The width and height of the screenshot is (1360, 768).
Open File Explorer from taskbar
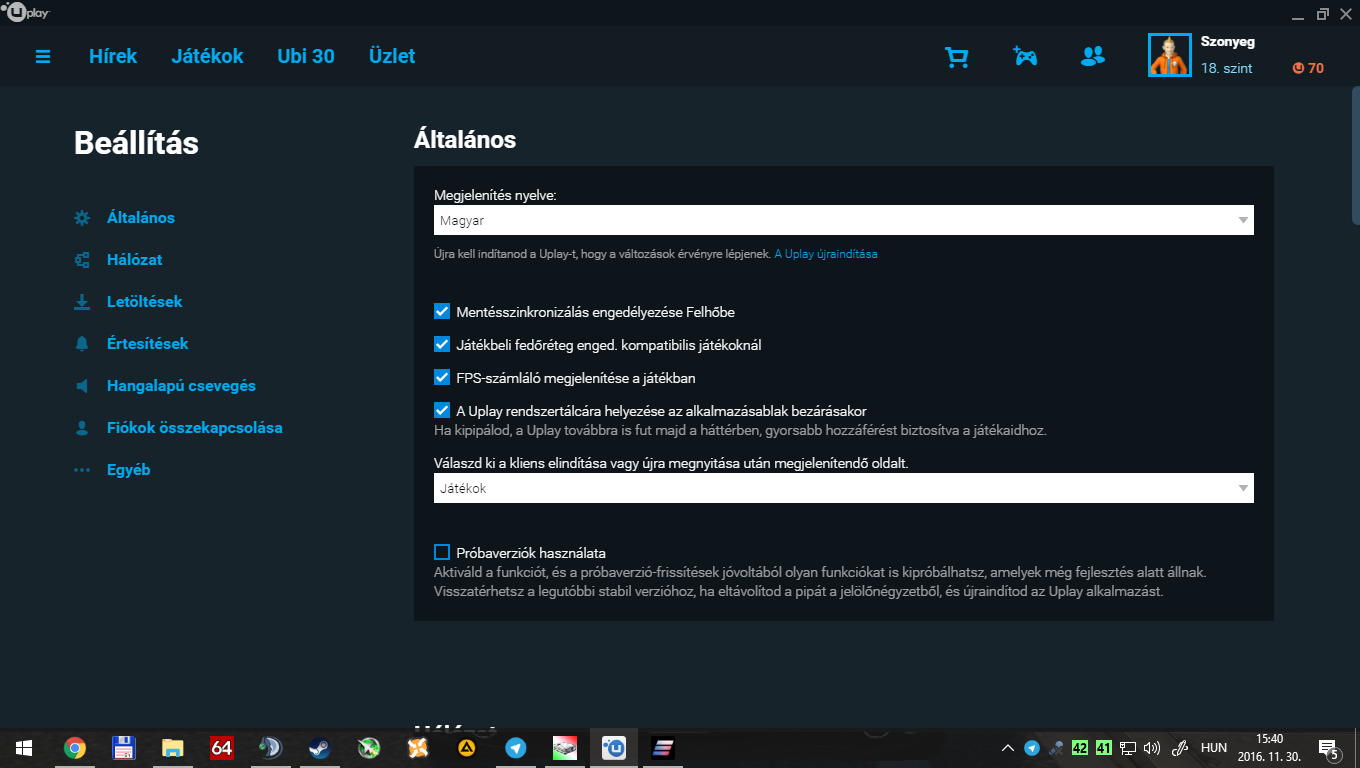pos(173,747)
